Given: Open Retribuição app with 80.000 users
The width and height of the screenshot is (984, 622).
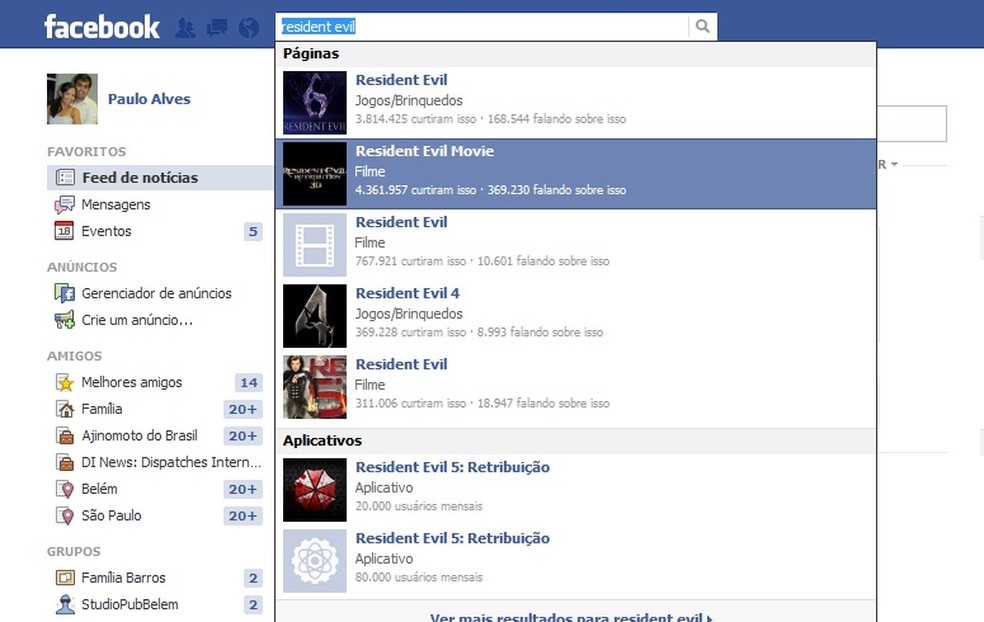Looking at the screenshot, I should 575,560.
